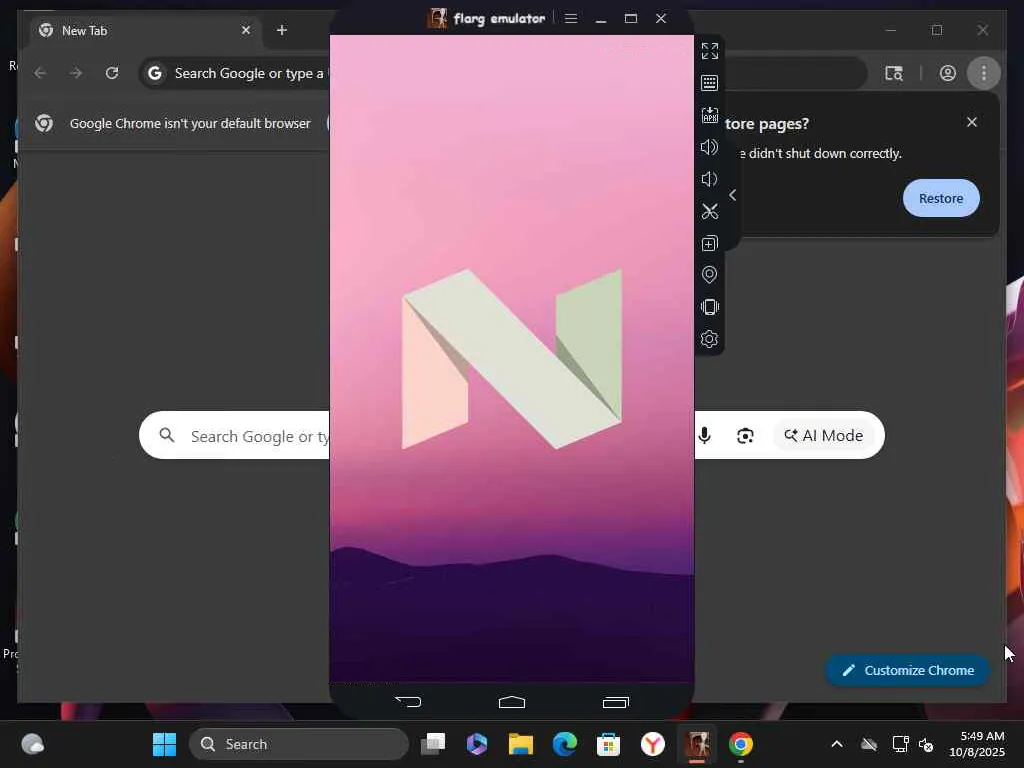This screenshot has height=768, width=1024.
Task: Open the emulator location pin icon
Action: point(709,275)
